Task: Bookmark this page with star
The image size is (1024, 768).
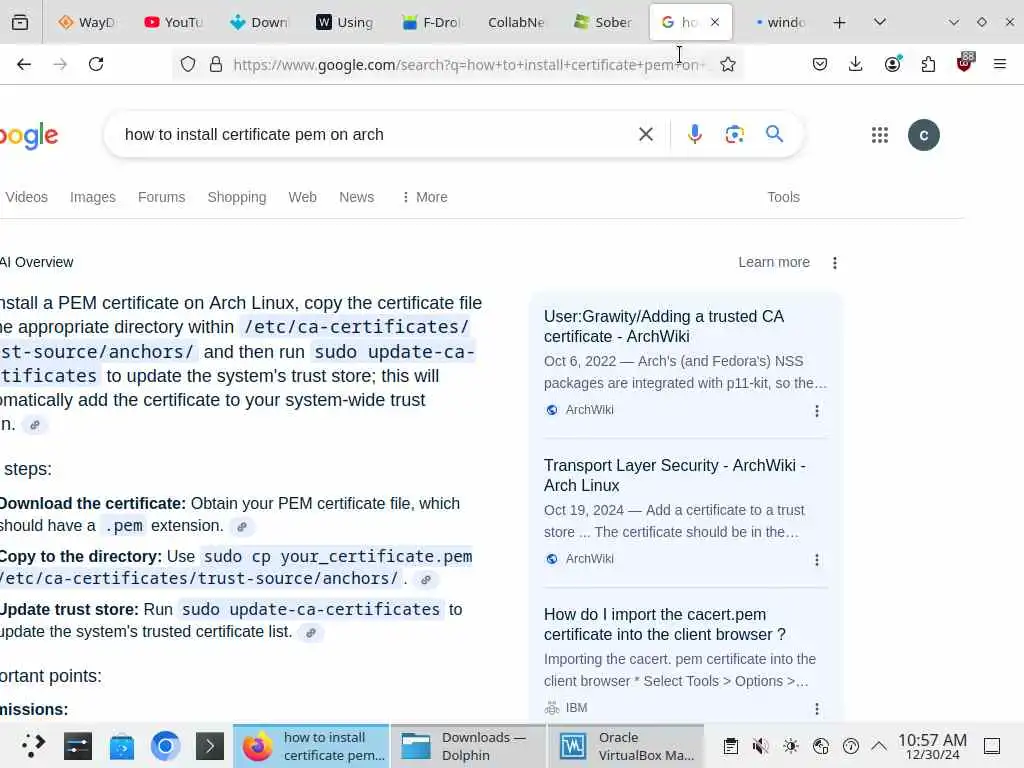Action: (728, 64)
